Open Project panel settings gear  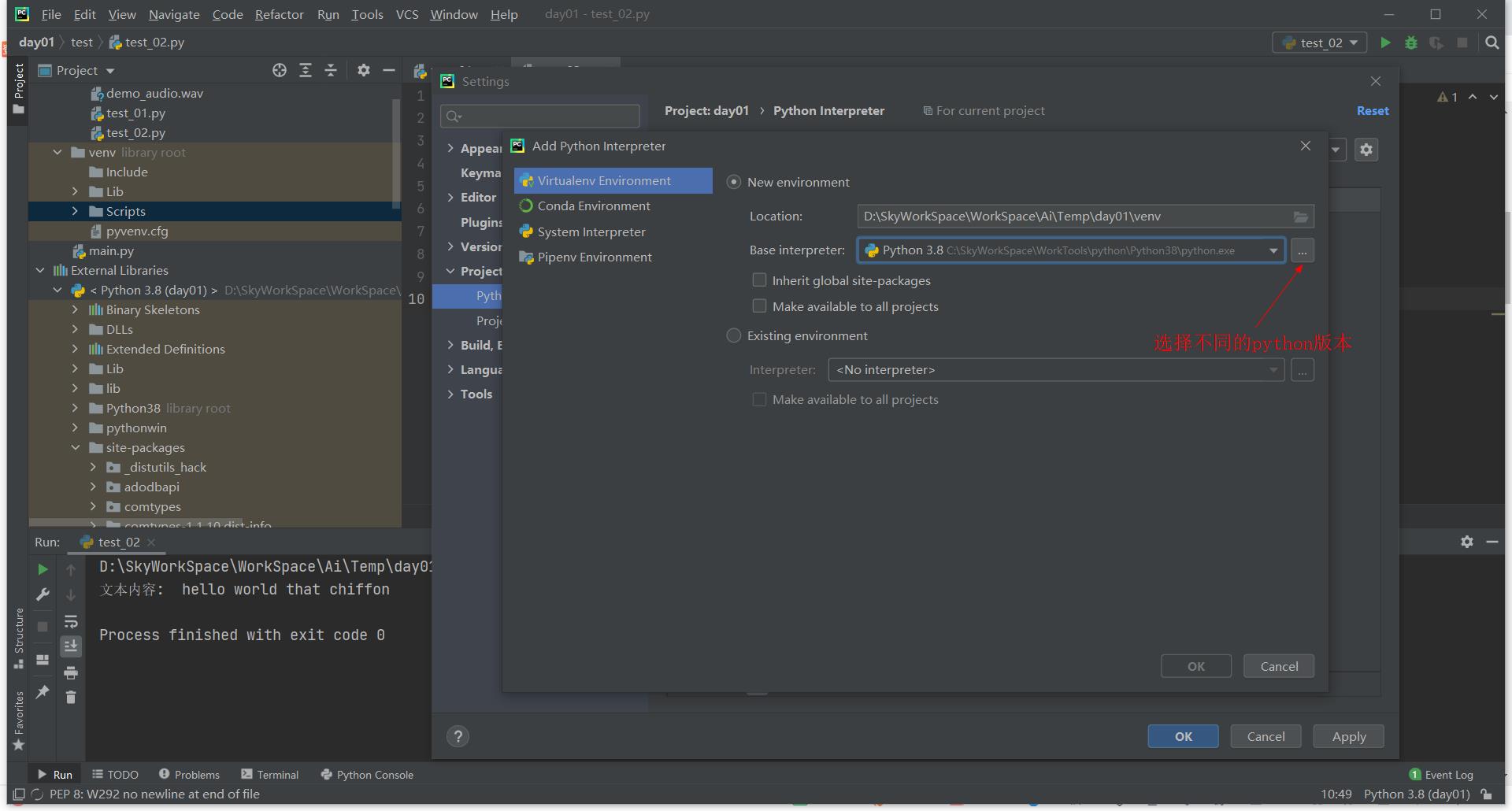(364, 70)
